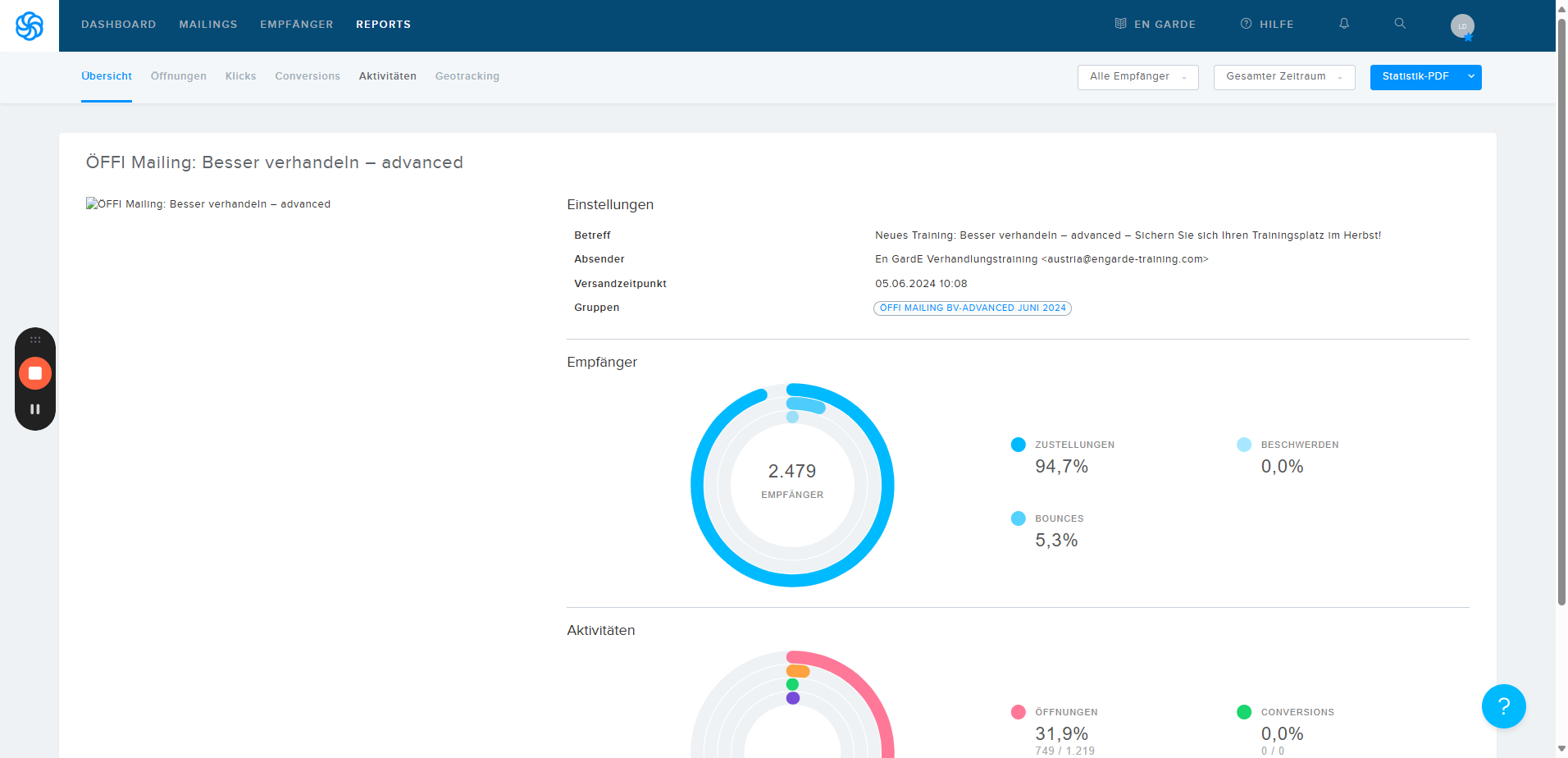Click the Bounces 5,3% value

[x=1056, y=541]
